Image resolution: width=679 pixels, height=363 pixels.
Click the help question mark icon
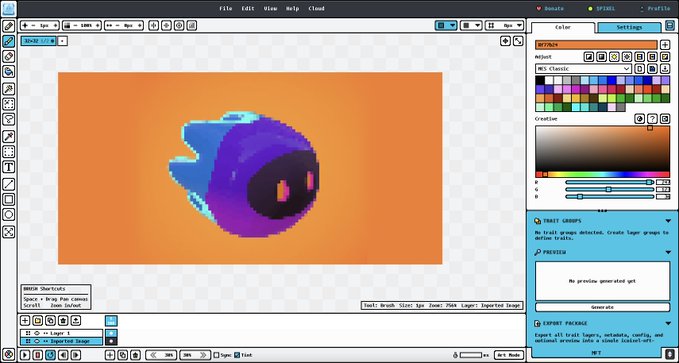coord(652,119)
